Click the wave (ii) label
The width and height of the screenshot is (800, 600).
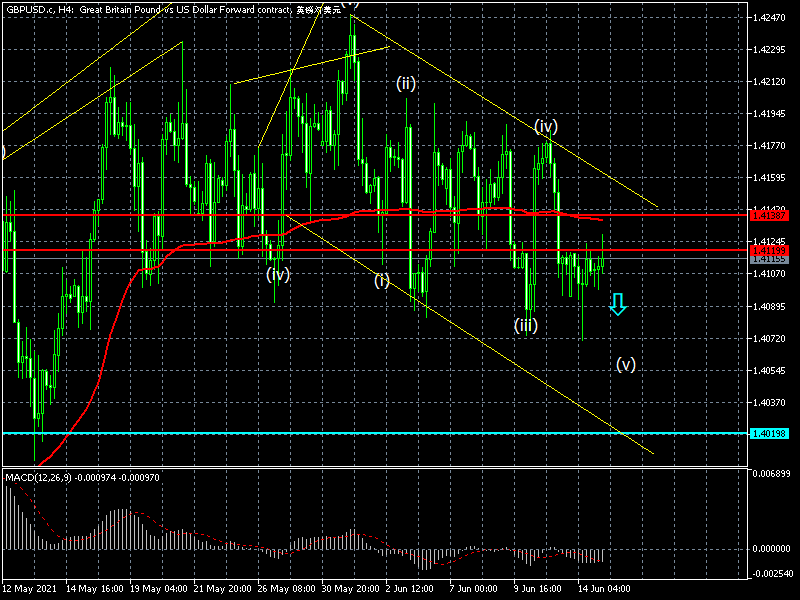[405, 83]
